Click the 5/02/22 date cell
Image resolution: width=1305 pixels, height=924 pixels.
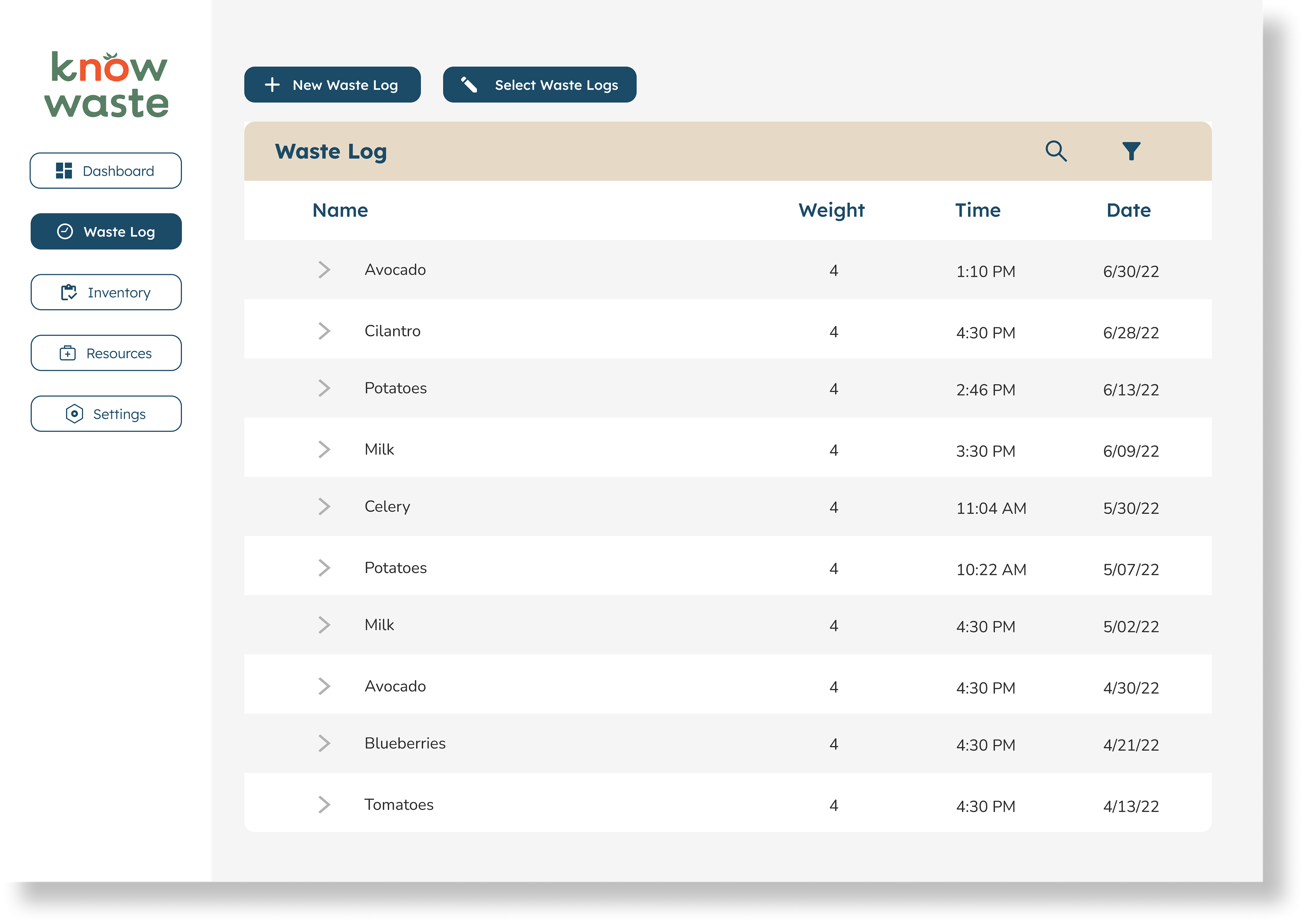coord(1131,627)
